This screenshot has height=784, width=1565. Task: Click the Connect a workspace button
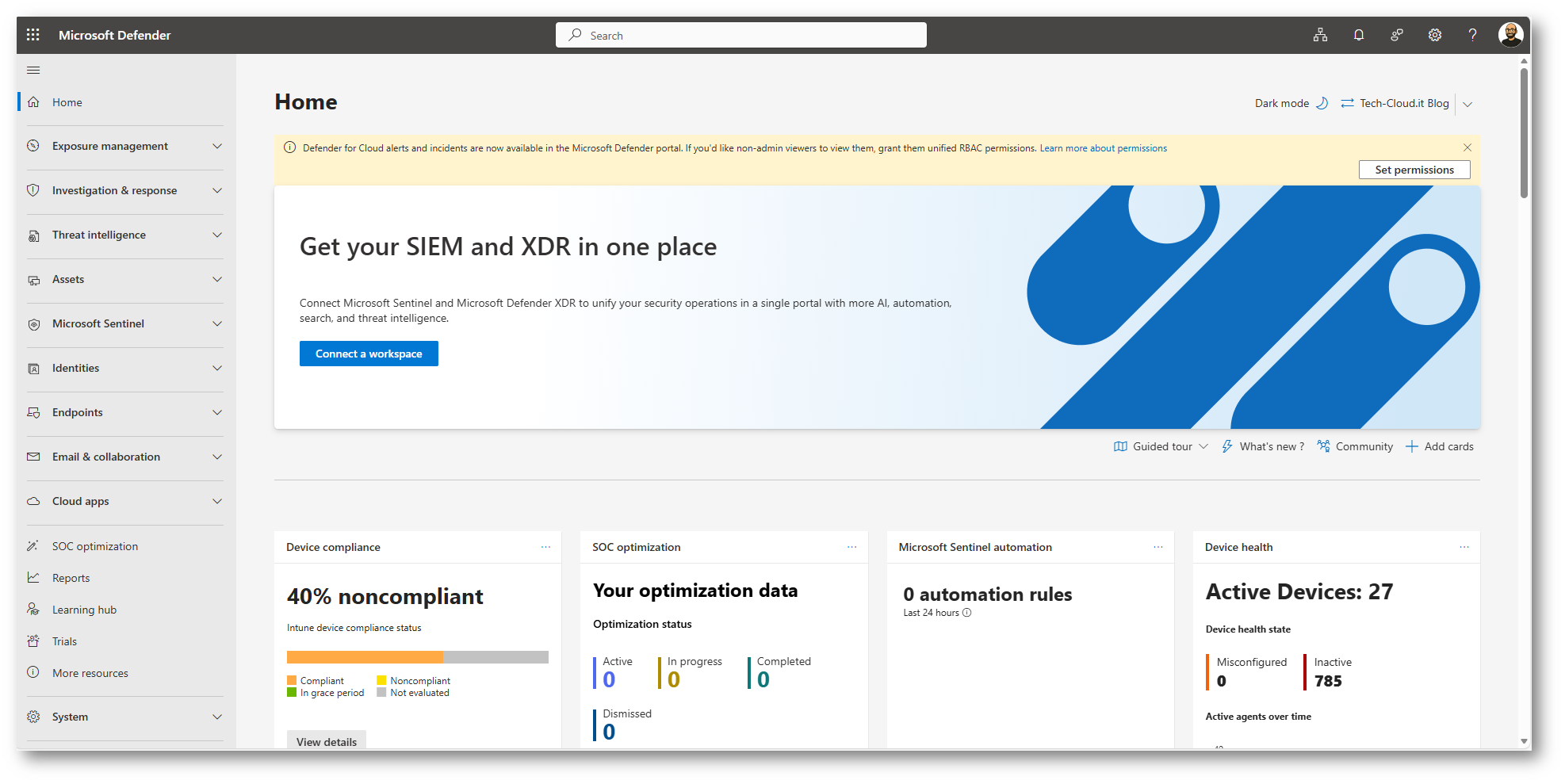[x=369, y=354]
